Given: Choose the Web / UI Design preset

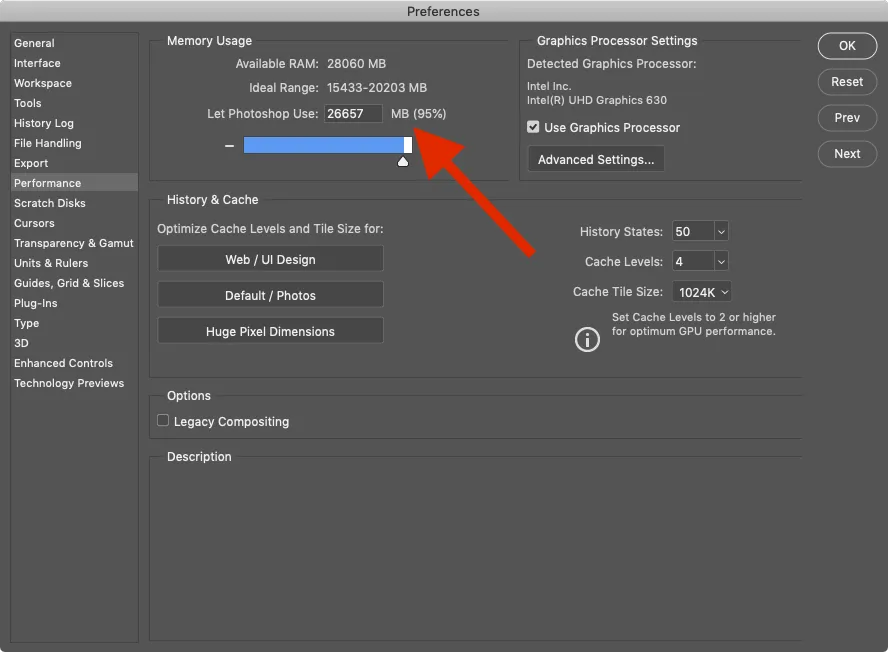Looking at the screenshot, I should click(x=270, y=260).
